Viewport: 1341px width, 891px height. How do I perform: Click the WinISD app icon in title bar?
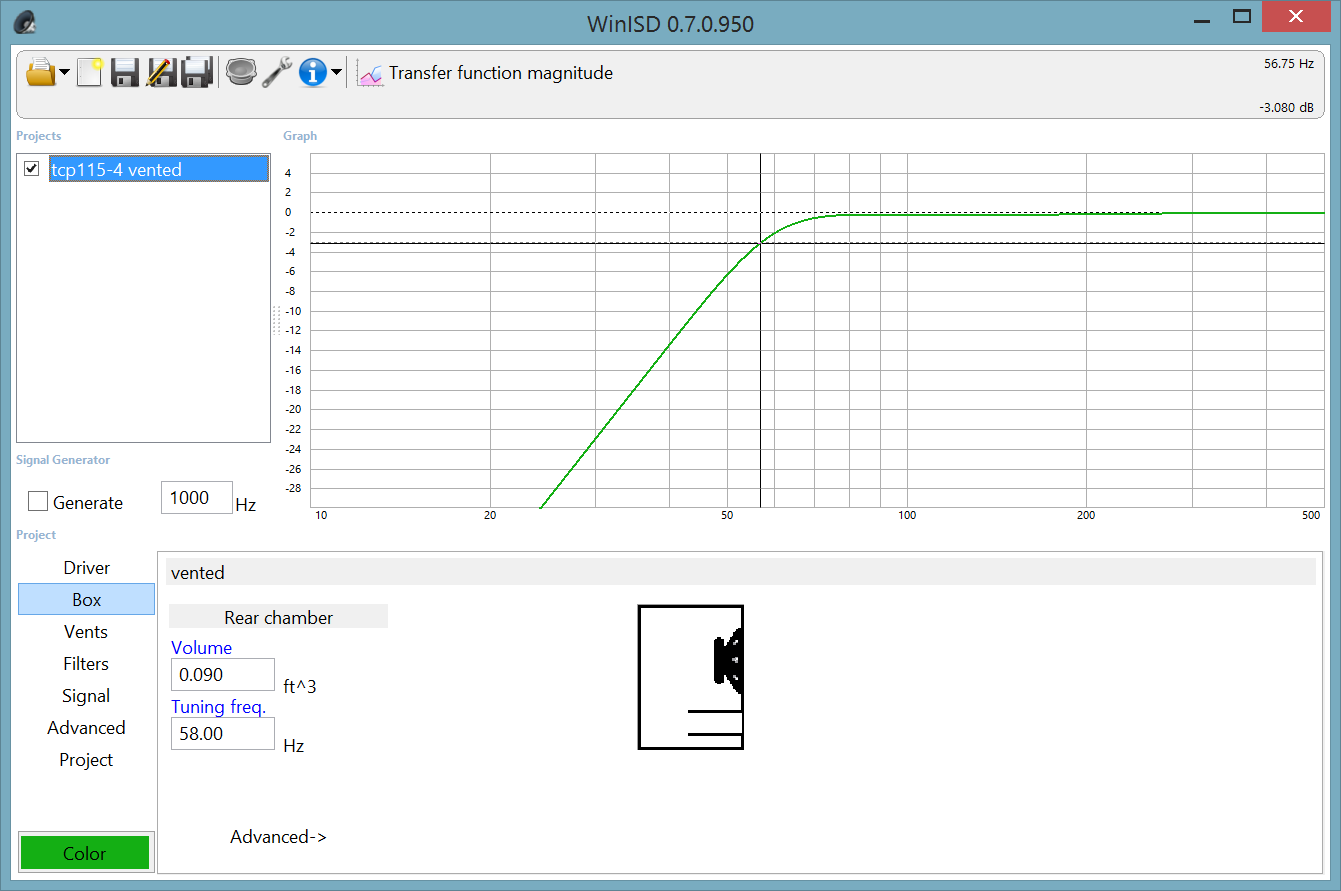coord(24,21)
